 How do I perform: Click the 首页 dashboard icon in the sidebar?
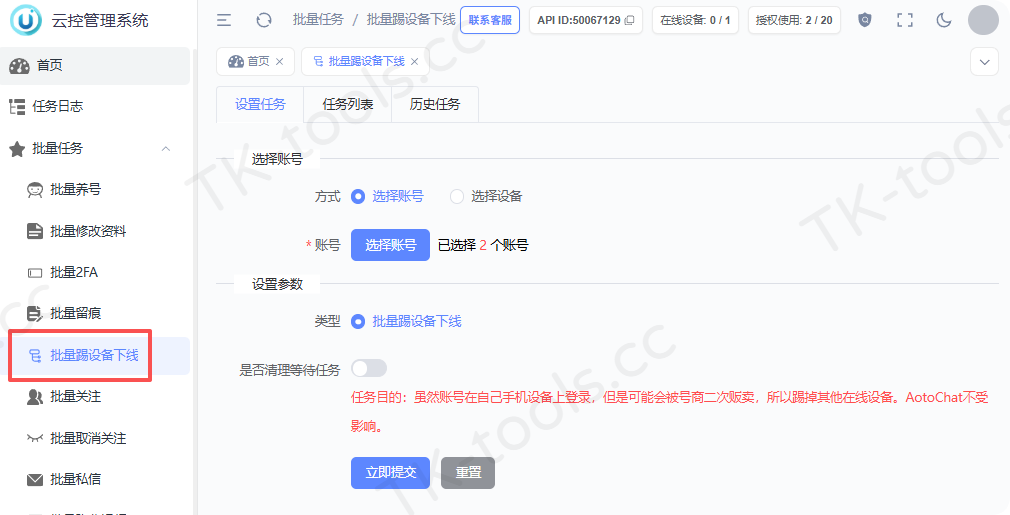pos(19,66)
